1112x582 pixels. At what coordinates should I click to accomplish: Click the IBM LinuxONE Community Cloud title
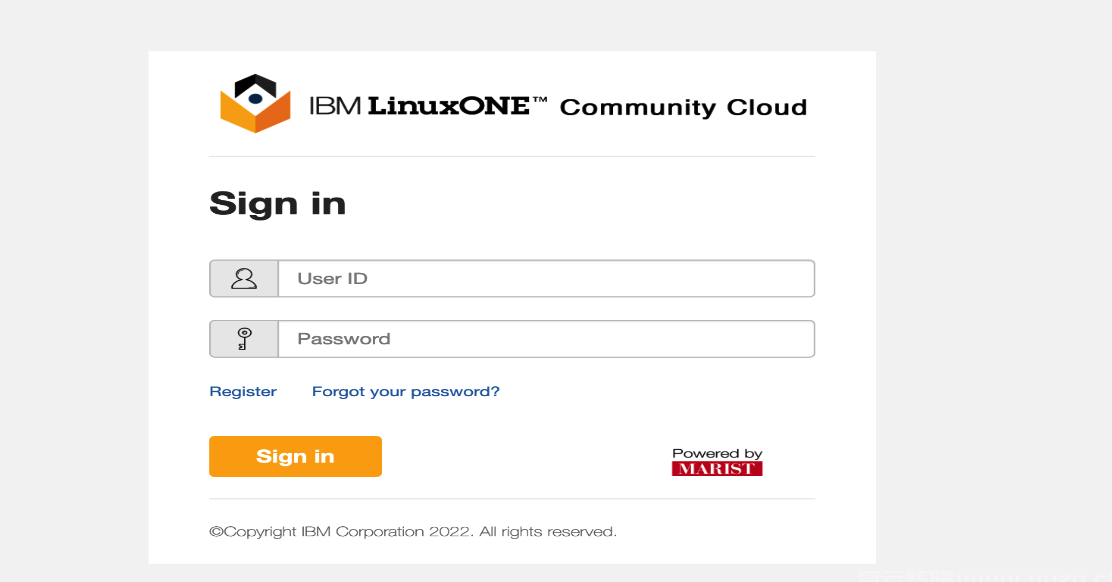(x=558, y=106)
